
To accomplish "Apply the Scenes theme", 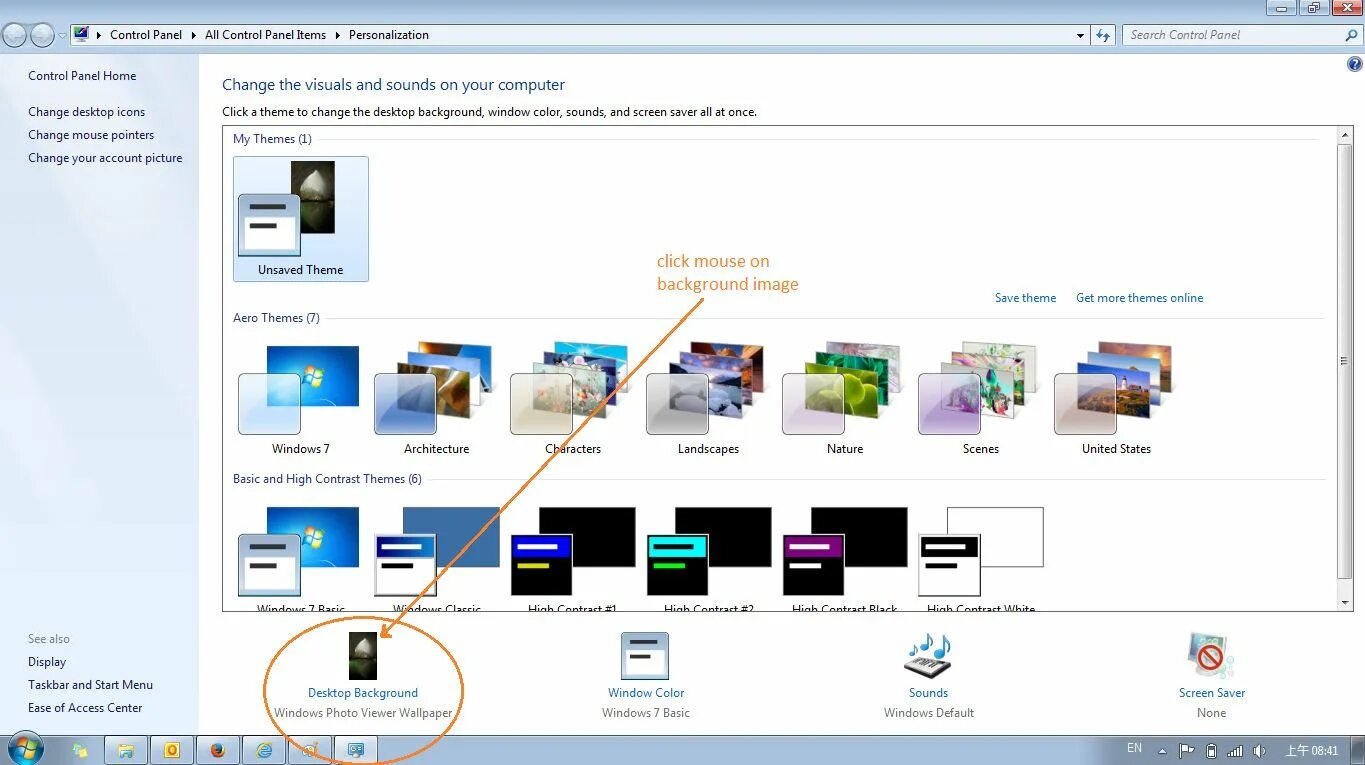I will [980, 398].
